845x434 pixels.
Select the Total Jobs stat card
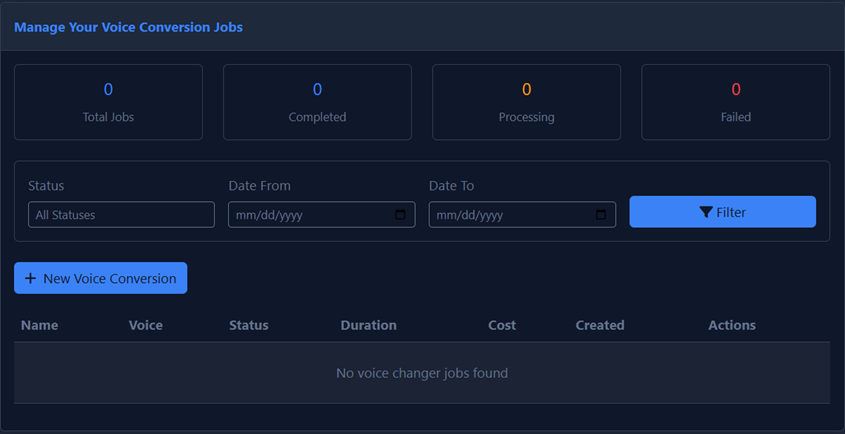(108, 102)
